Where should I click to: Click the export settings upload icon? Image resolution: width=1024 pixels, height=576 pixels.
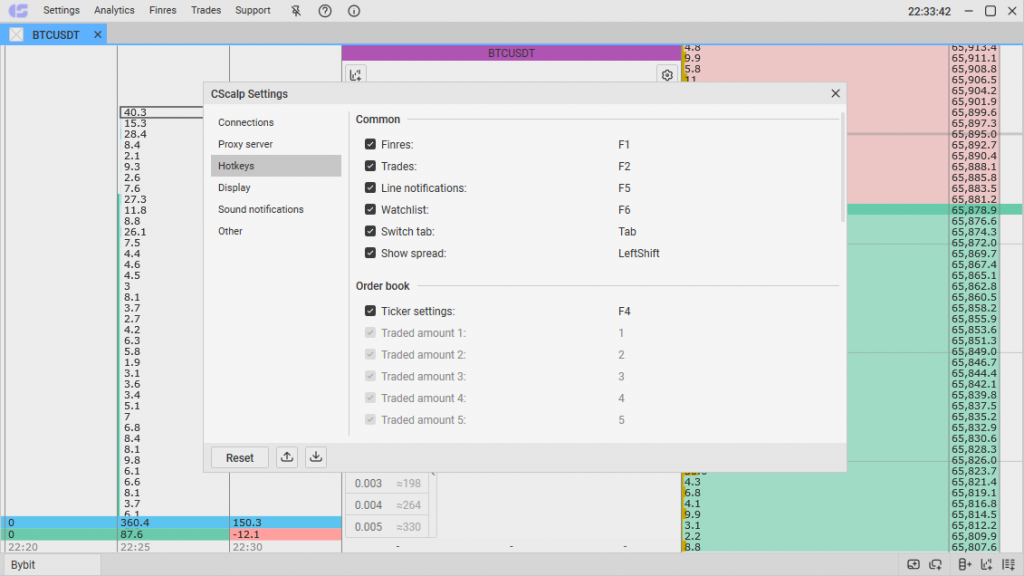coord(287,457)
